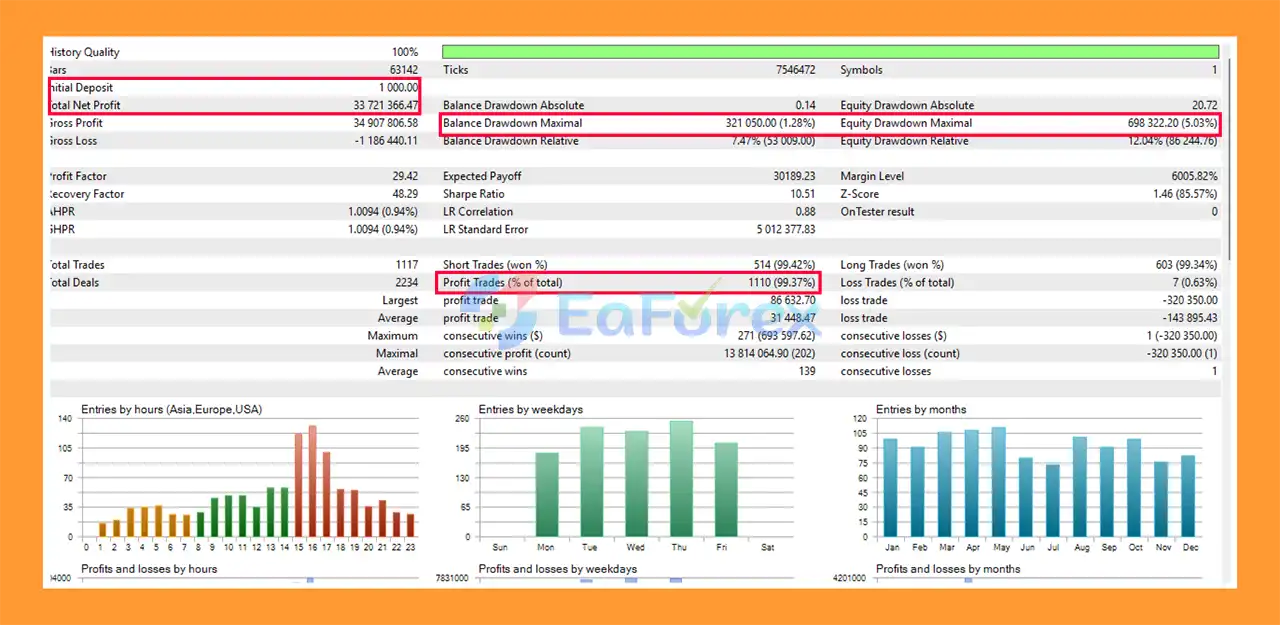Click the Monday bar in weekdays chart
The width and height of the screenshot is (1280, 625).
coord(547,495)
